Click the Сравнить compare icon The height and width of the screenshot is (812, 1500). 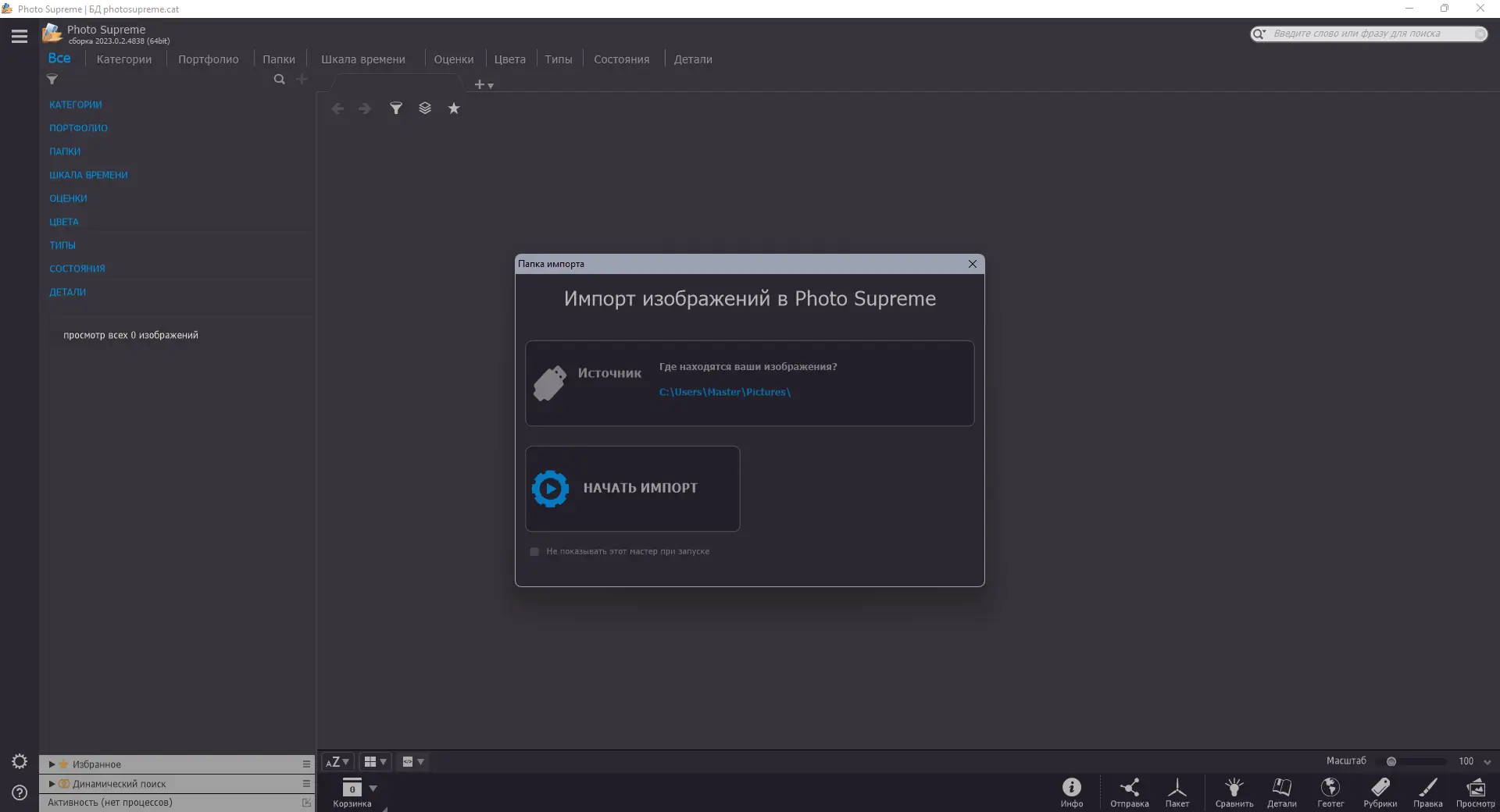click(x=1234, y=792)
